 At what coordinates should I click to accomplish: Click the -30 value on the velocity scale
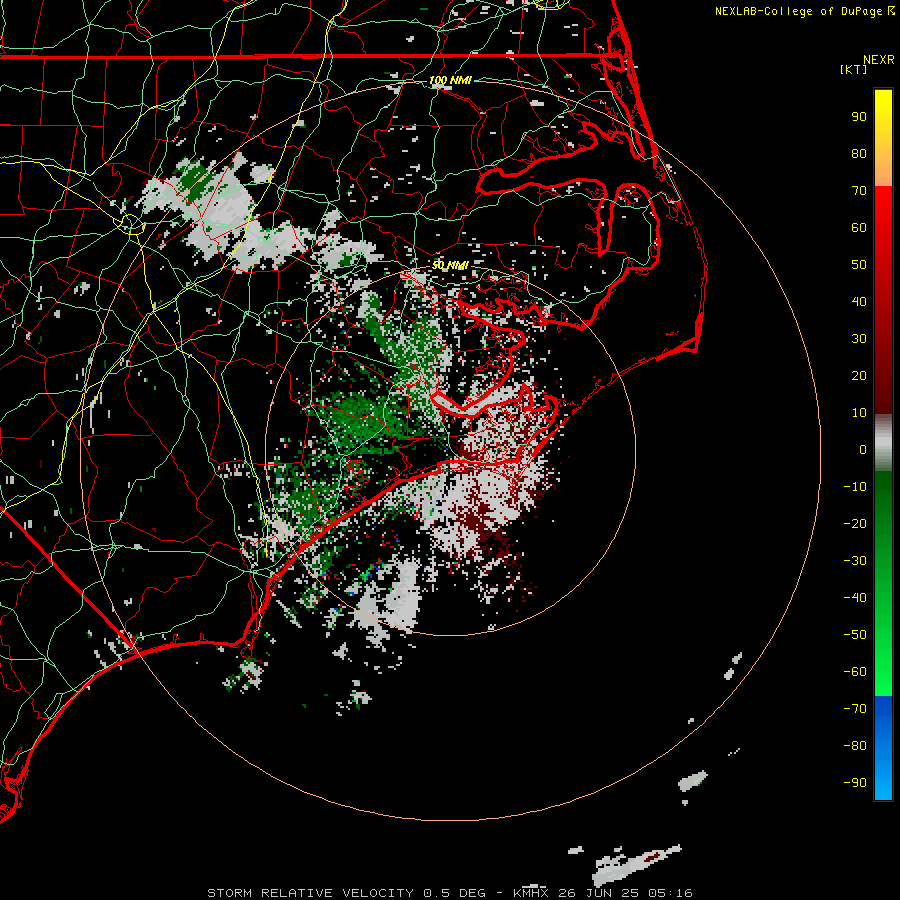pos(855,561)
